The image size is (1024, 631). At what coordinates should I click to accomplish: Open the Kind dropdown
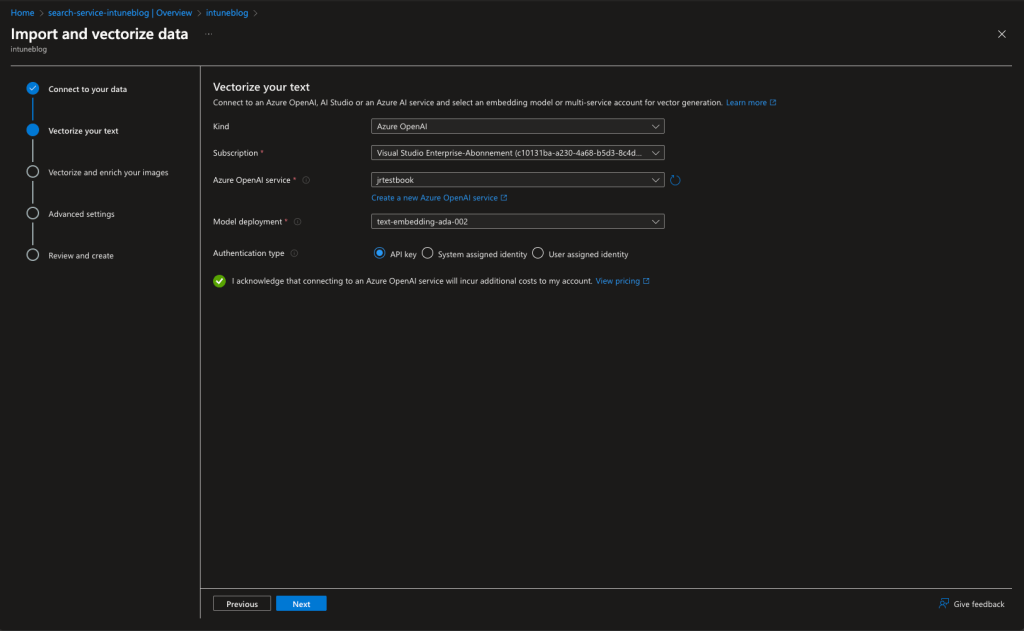517,127
